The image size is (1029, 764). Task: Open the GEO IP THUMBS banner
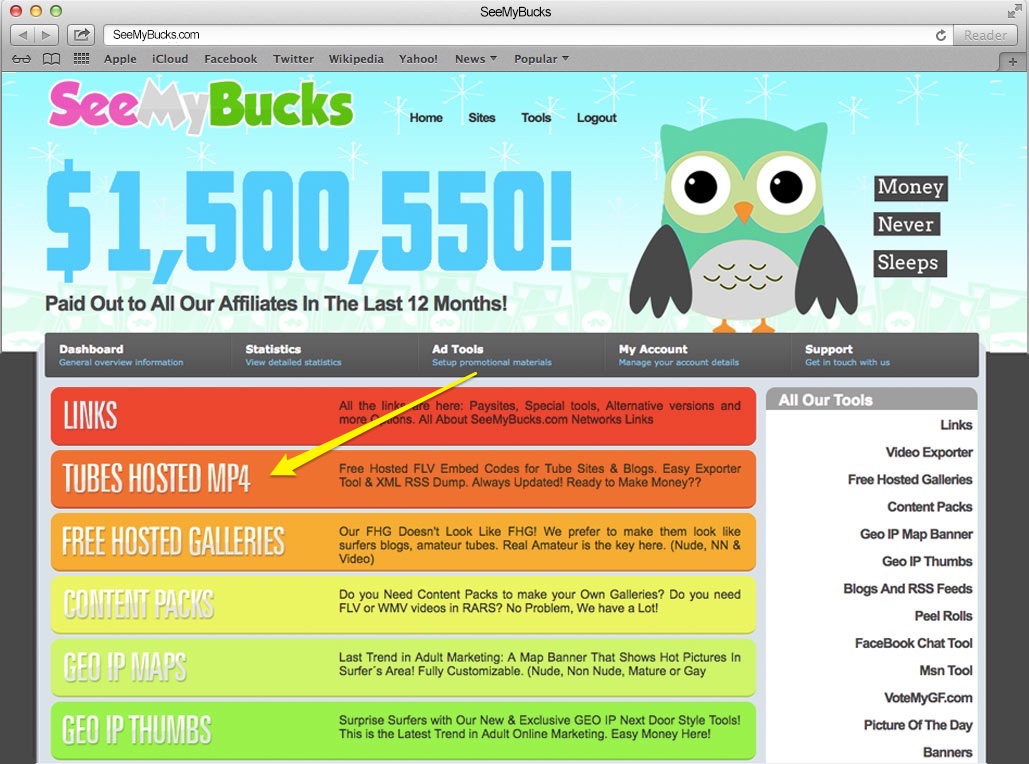pyautogui.click(x=403, y=731)
